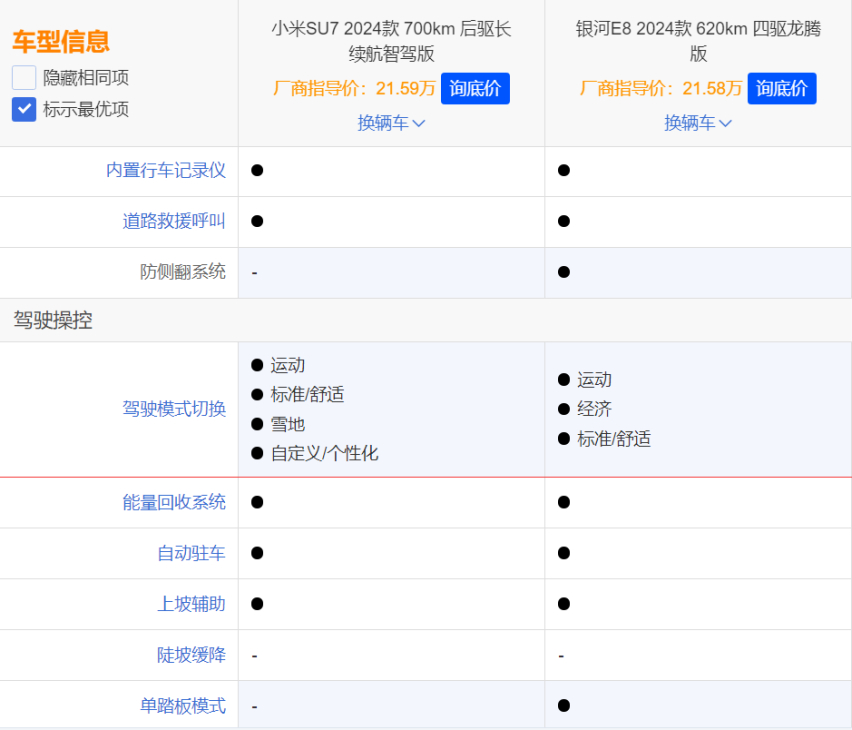Click 标准/舒适 in 小米SU7 column
Screen dimensions: 852x730
tap(308, 395)
